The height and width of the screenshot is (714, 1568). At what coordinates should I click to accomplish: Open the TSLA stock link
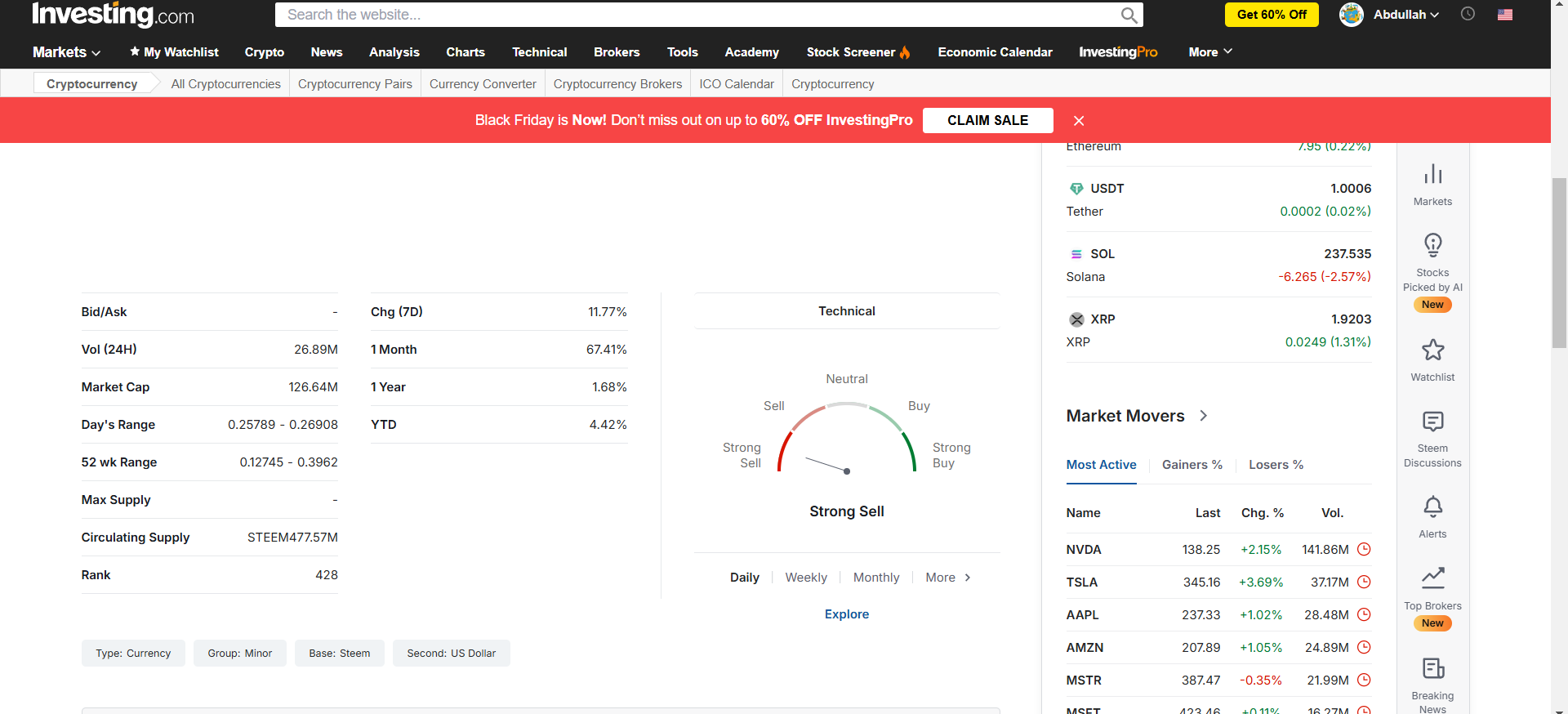point(1082,582)
